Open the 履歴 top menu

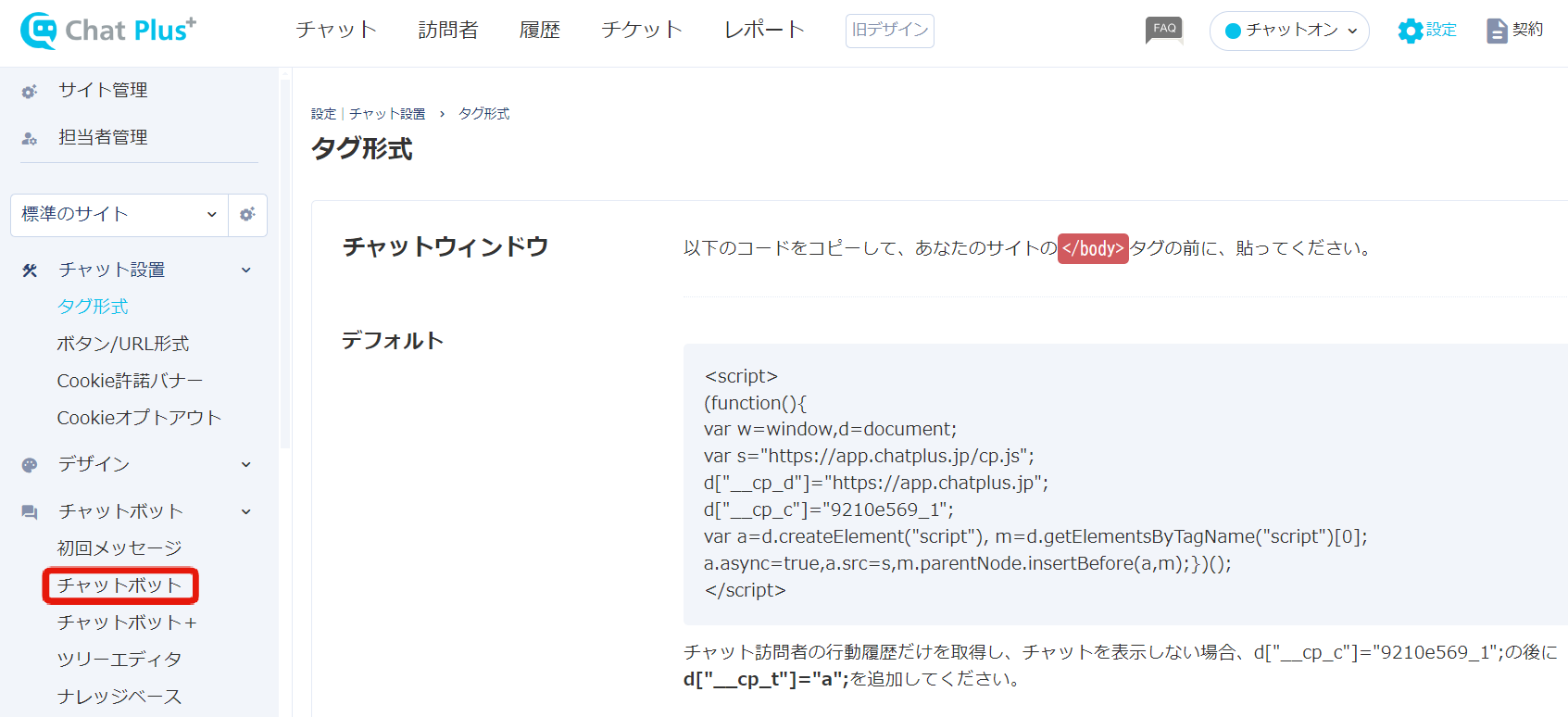(x=540, y=30)
